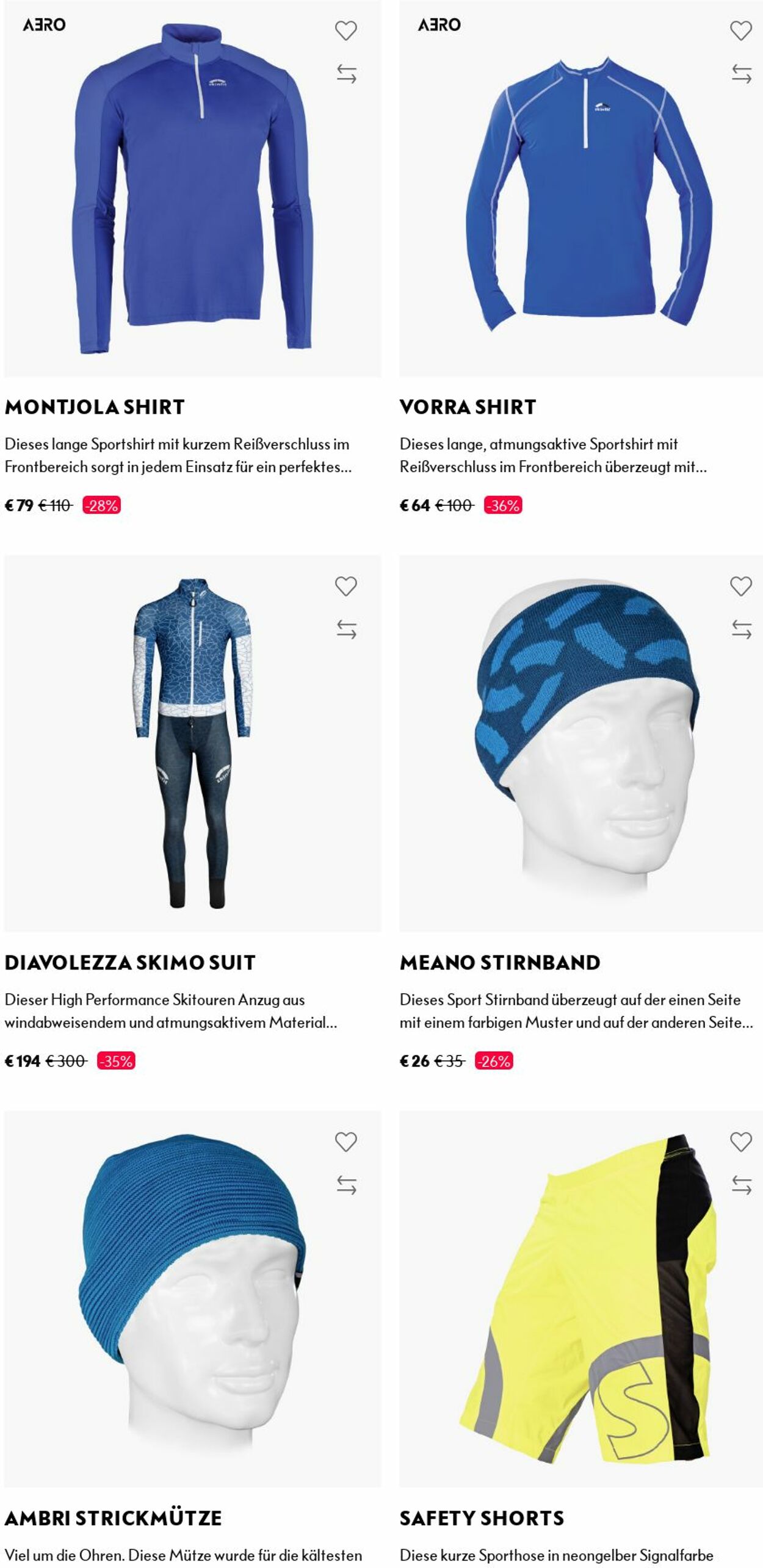Select the Ambri Strickmütze title
The width and height of the screenshot is (763, 1568).
113,1518
